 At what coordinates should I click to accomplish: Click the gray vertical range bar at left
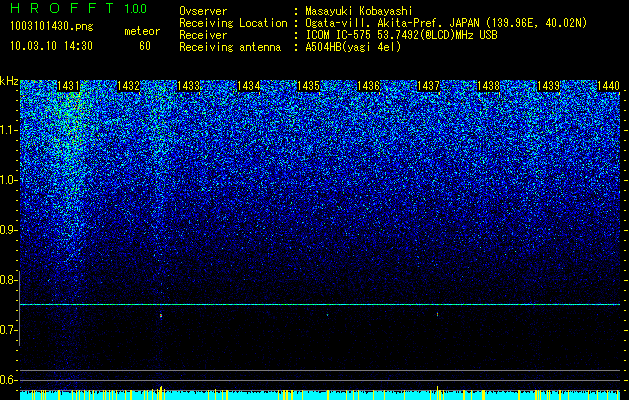(x=19, y=308)
